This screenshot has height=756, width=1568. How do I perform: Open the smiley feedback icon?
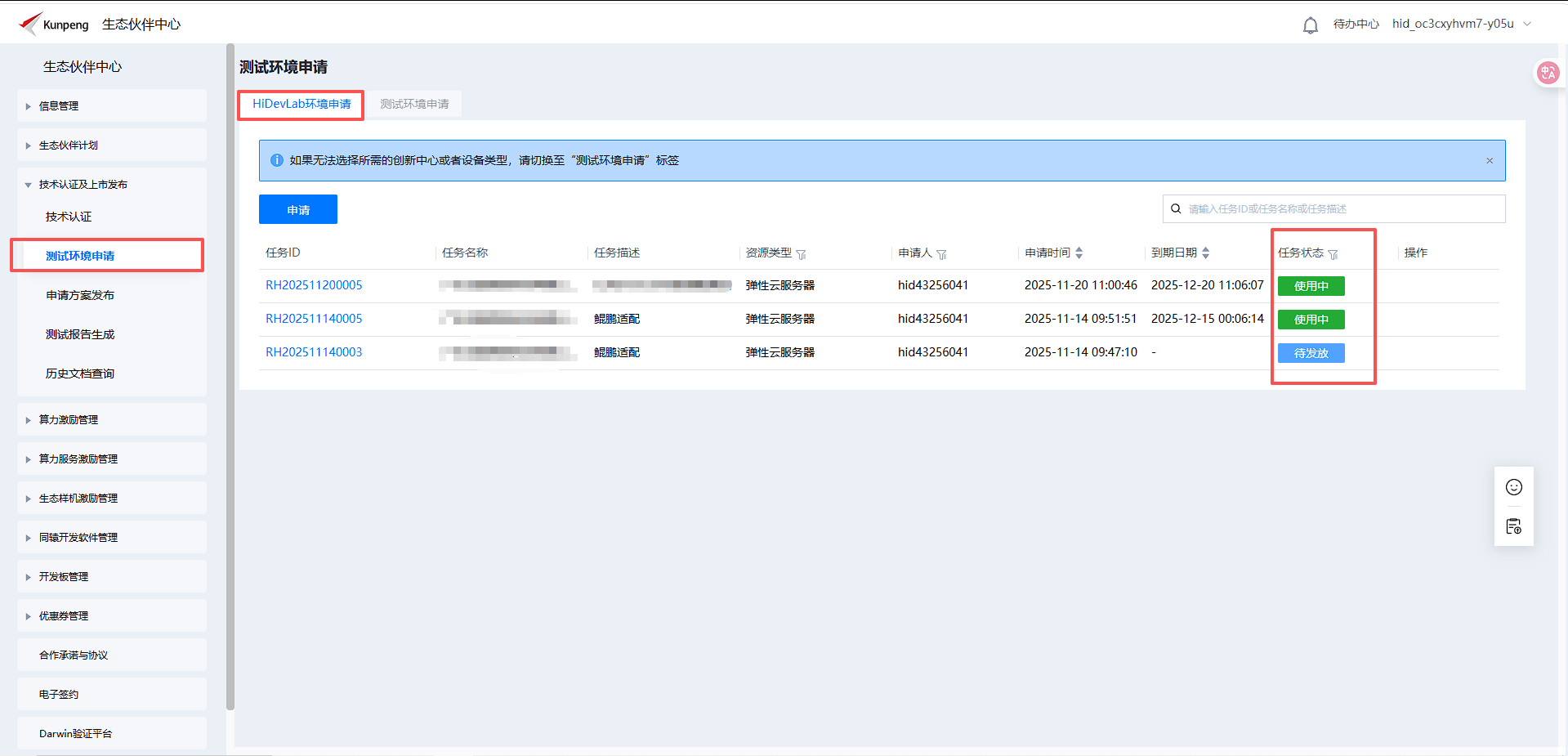[x=1513, y=487]
